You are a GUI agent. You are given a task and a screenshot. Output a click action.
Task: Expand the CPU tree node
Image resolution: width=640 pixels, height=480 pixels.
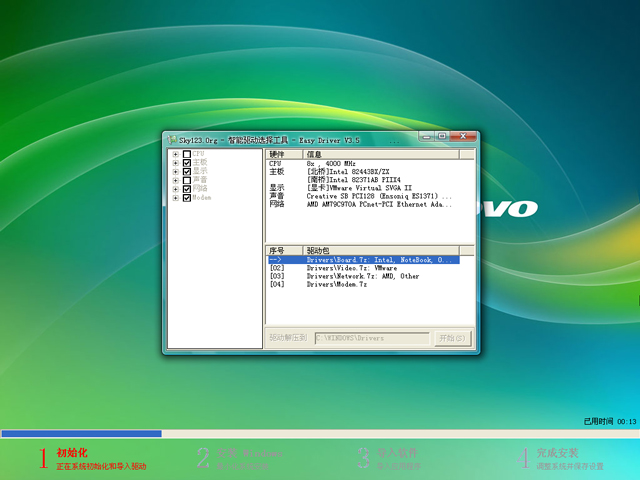tap(176, 154)
